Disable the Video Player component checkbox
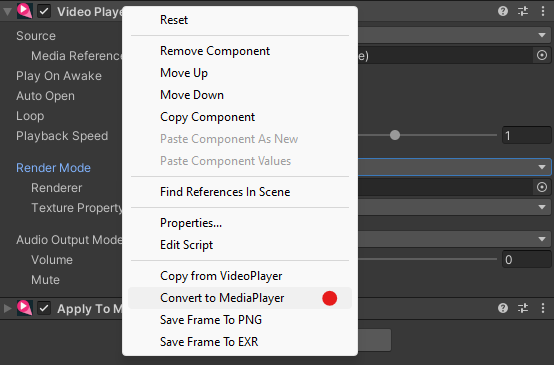 [x=44, y=11]
